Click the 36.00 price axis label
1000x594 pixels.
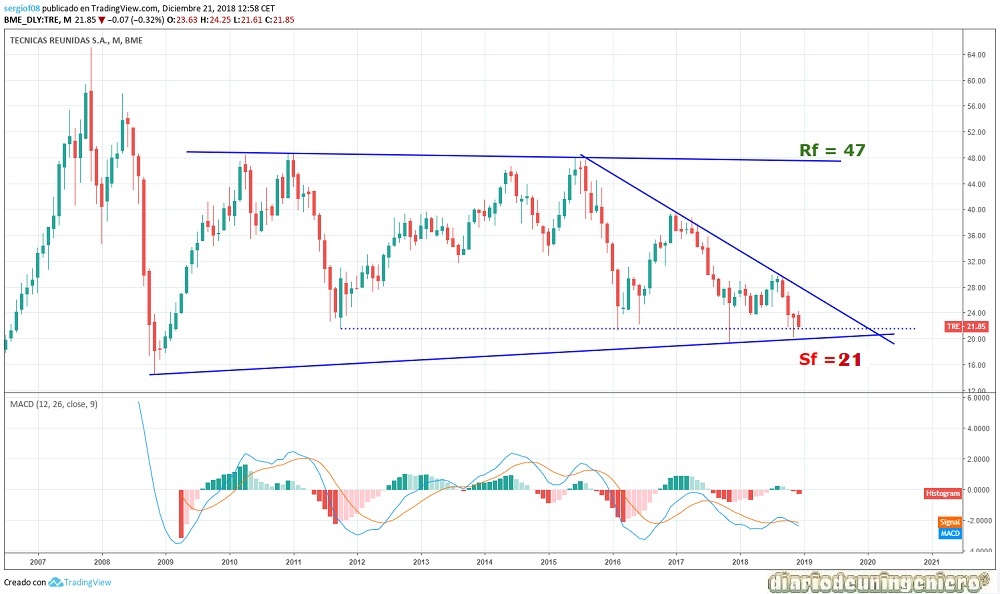(x=976, y=236)
